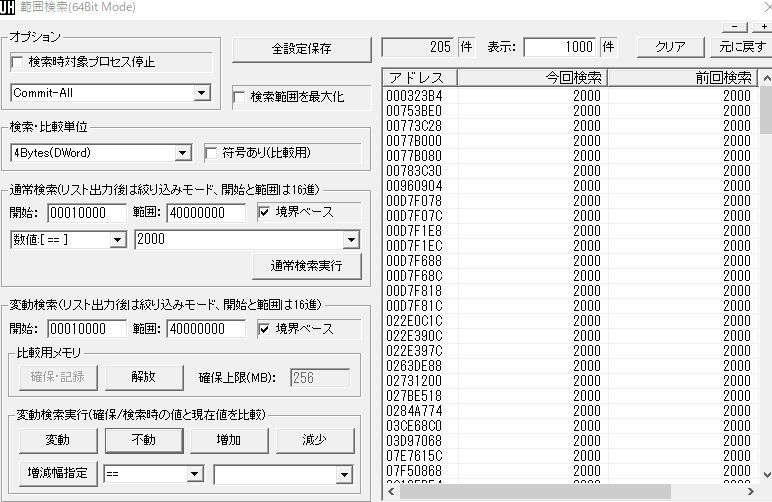
Task: Click the list scroll-up arrow
Action: [x=766, y=78]
